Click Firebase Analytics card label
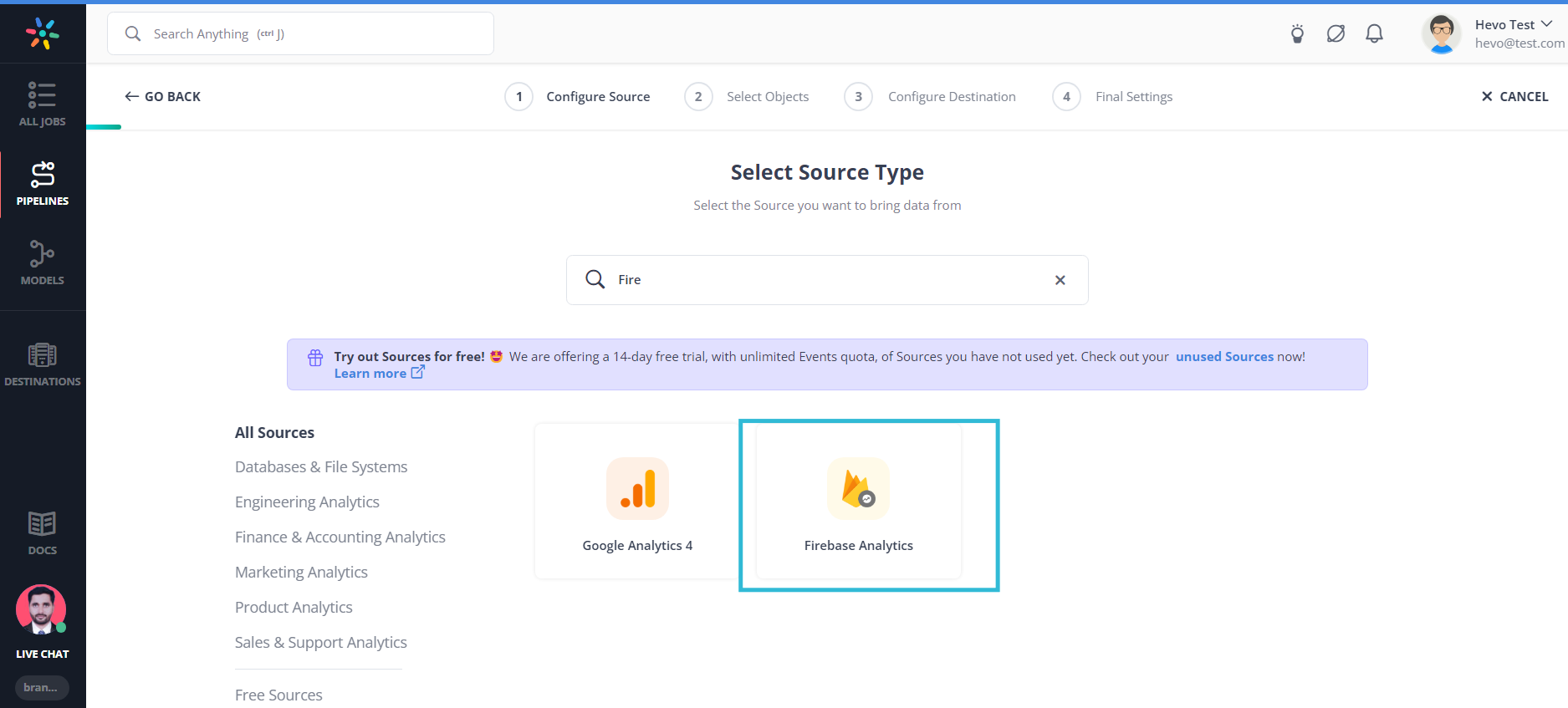 (859, 545)
